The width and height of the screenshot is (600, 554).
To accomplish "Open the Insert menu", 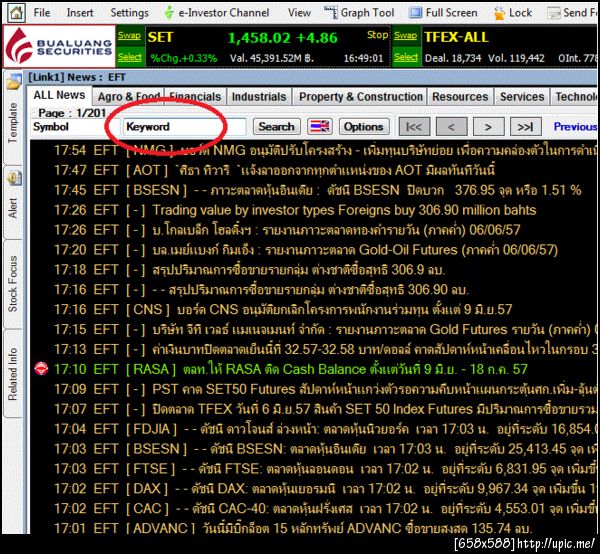I will [80, 13].
